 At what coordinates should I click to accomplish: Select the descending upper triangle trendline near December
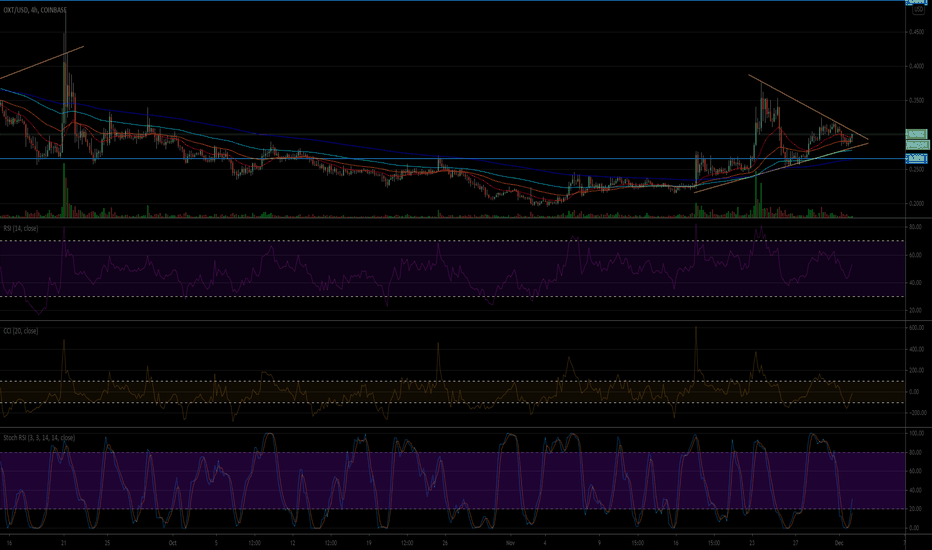[x=808, y=107]
